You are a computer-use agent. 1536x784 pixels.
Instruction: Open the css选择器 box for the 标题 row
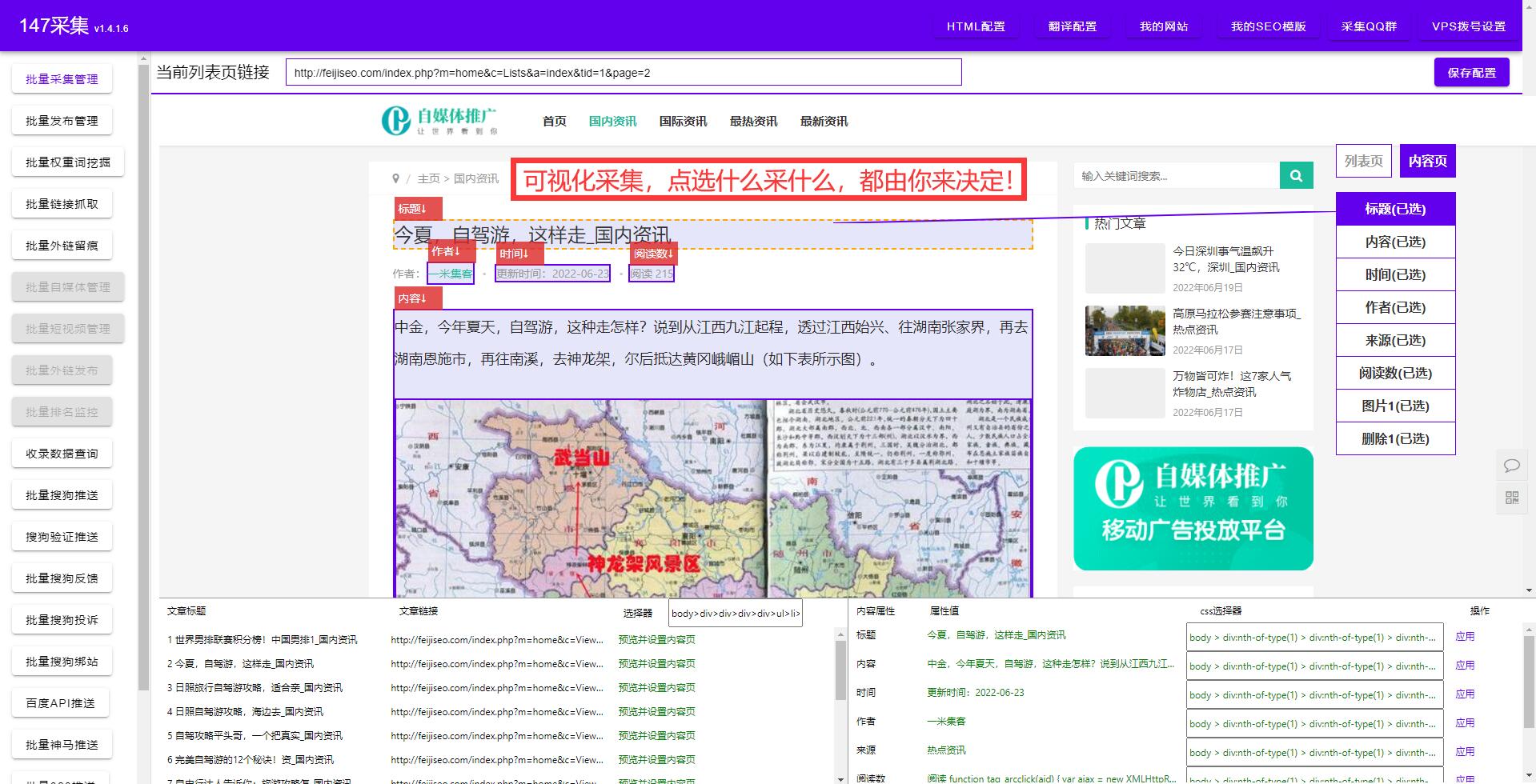pos(1313,636)
